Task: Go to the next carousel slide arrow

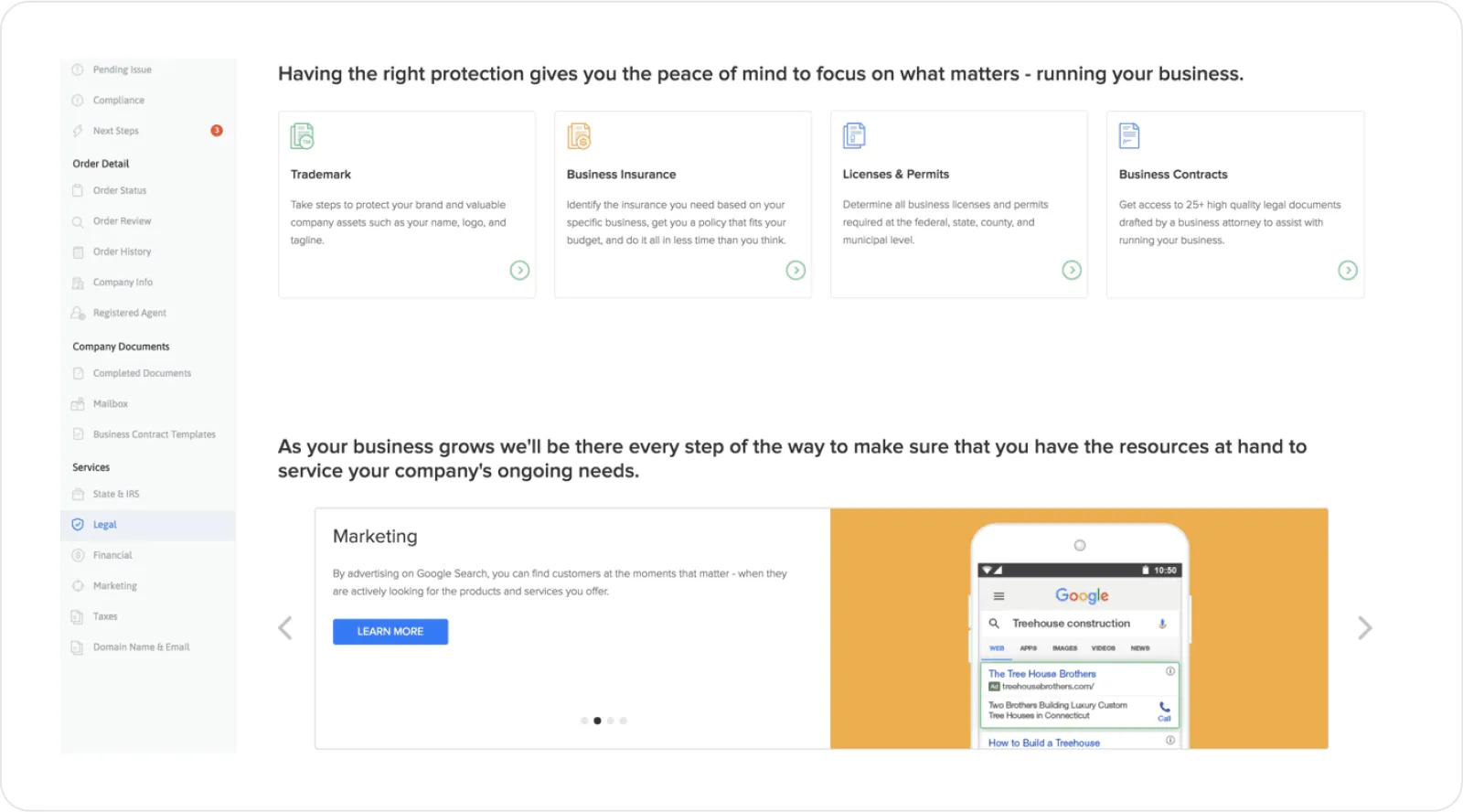Action: pos(1364,628)
